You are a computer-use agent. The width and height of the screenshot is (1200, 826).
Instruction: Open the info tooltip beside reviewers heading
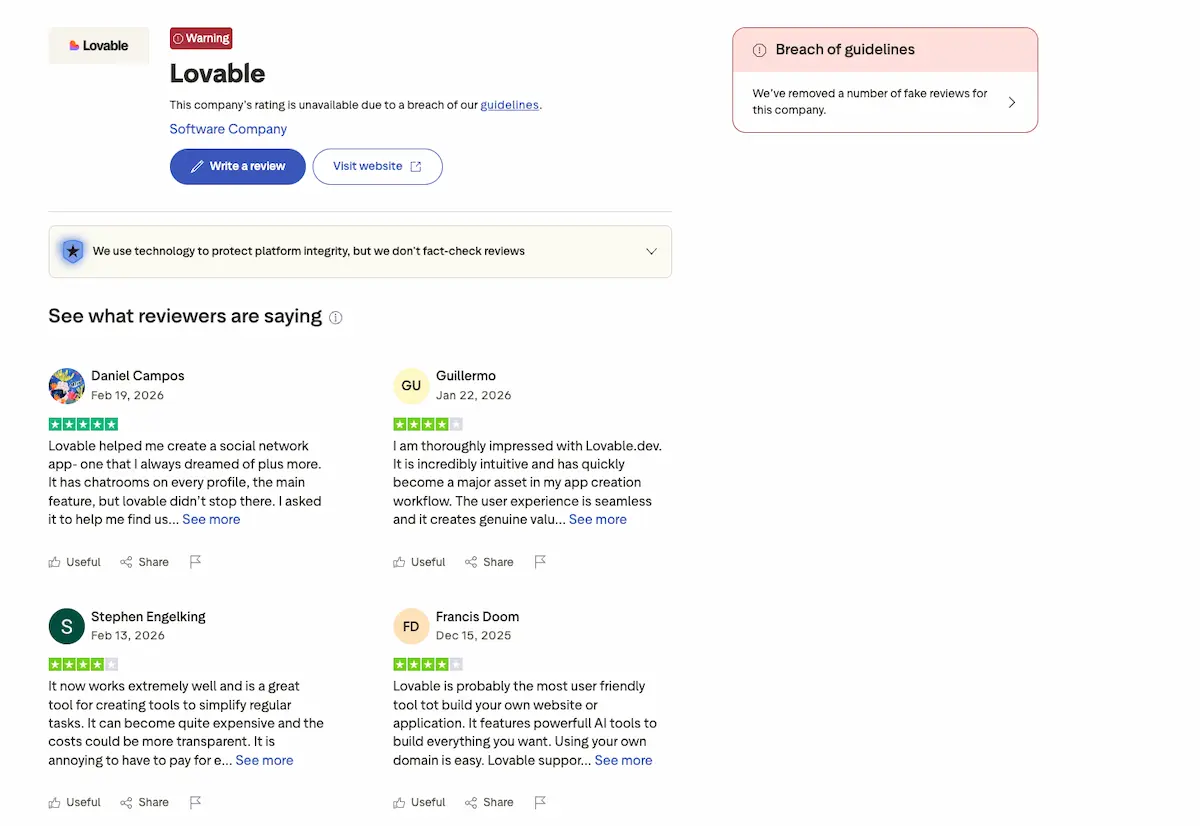coord(336,317)
